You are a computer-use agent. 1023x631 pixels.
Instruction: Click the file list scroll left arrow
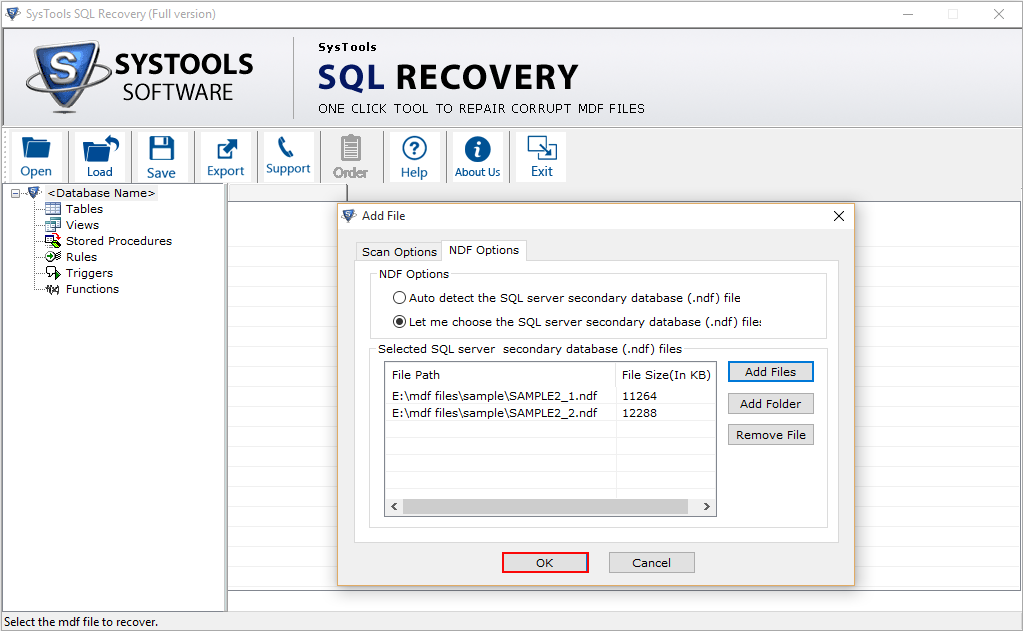point(394,506)
